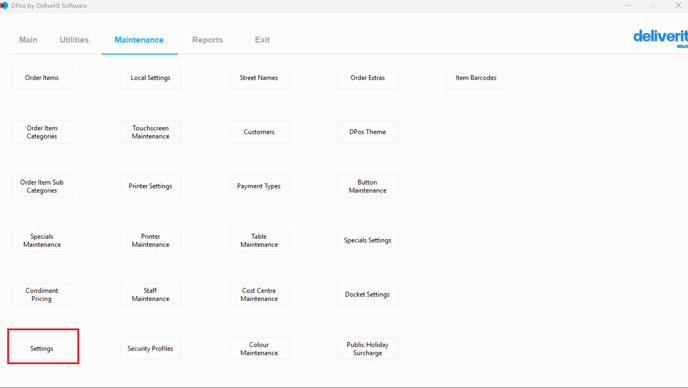Open Colour Maintenance
Screen dimensions: 688x388
pos(259,348)
